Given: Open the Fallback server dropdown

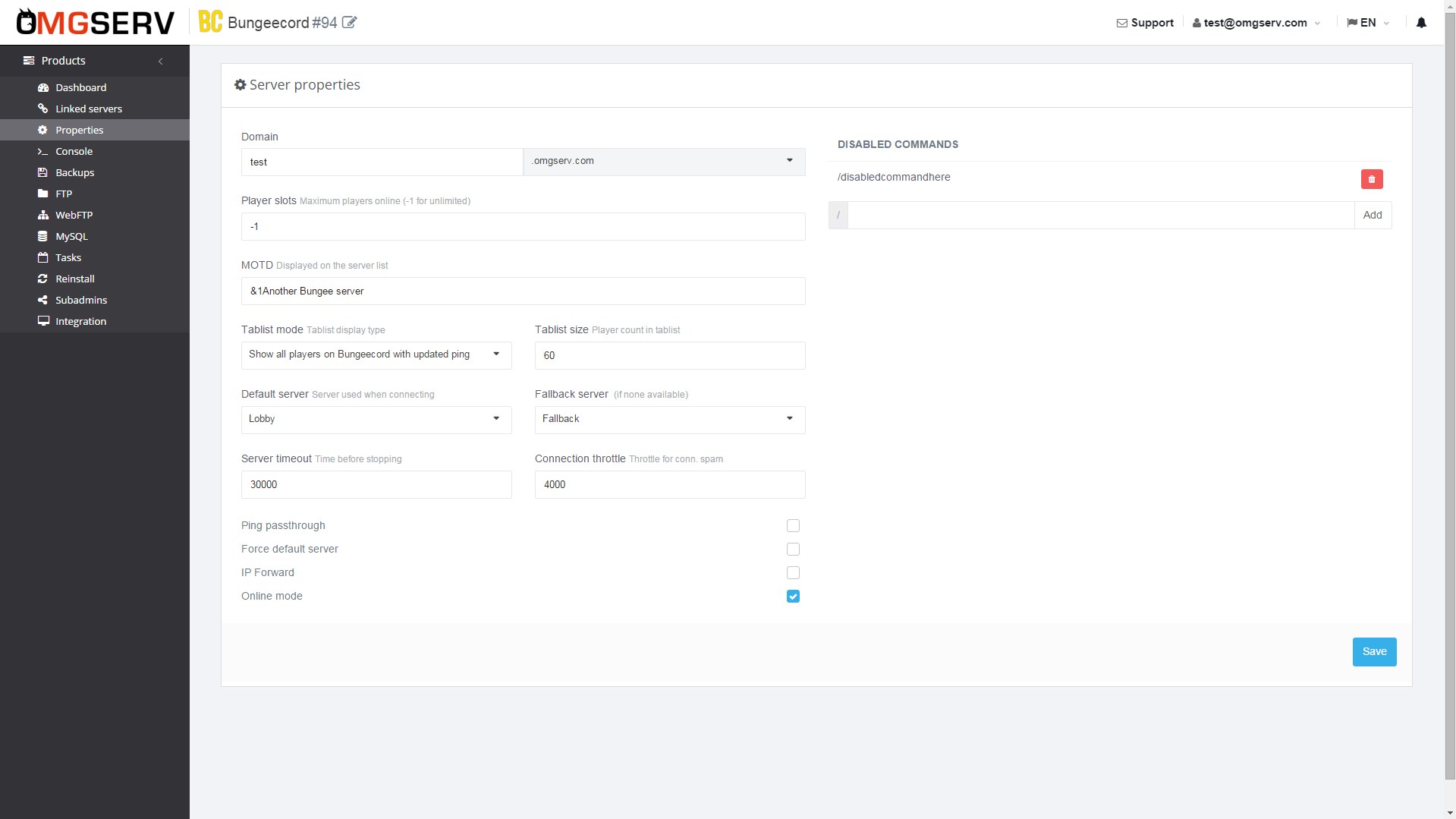Looking at the screenshot, I should tap(670, 420).
